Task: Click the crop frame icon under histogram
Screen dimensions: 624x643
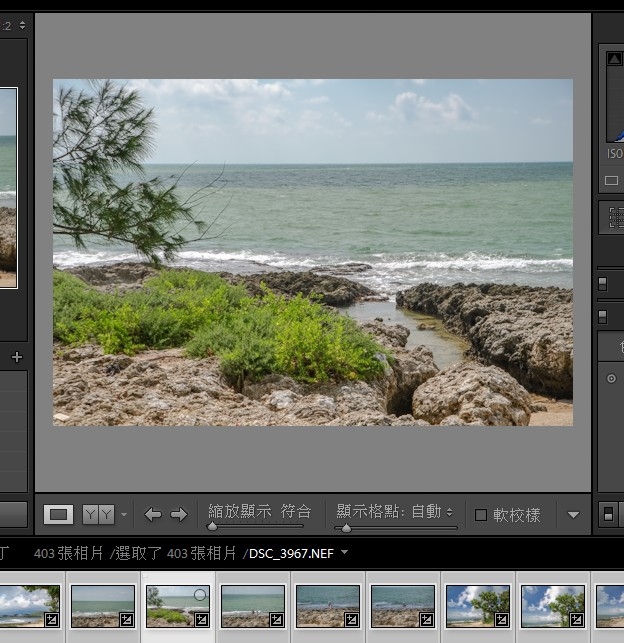Action: point(611,180)
